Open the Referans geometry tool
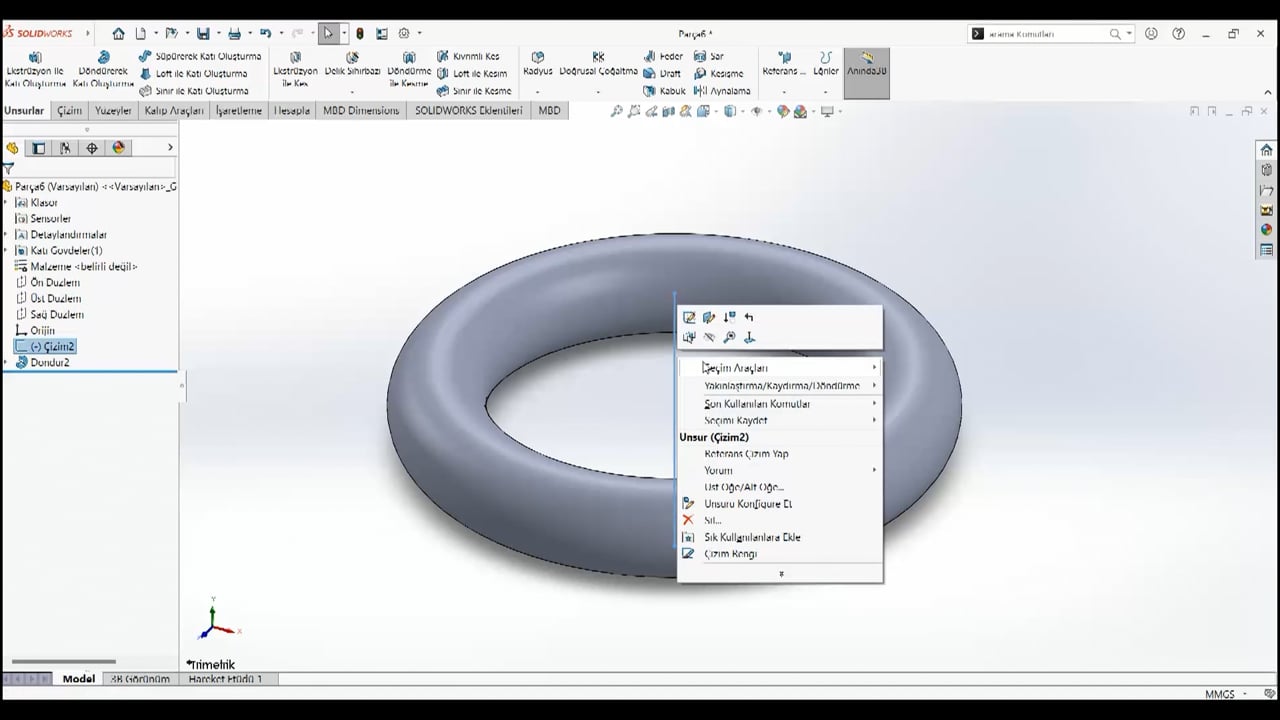1280x720 pixels. [784, 65]
